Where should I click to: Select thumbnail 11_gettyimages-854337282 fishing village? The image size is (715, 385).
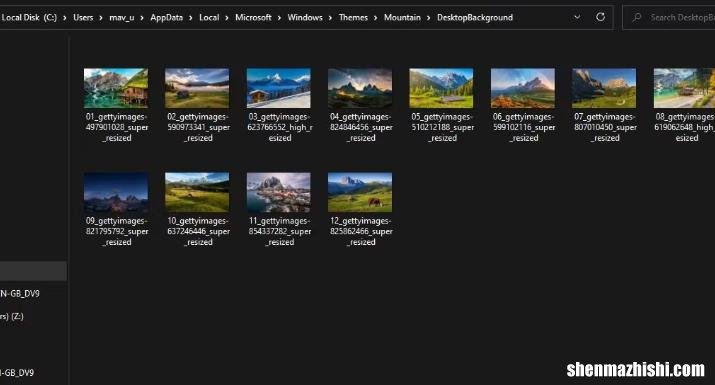[x=279, y=192]
